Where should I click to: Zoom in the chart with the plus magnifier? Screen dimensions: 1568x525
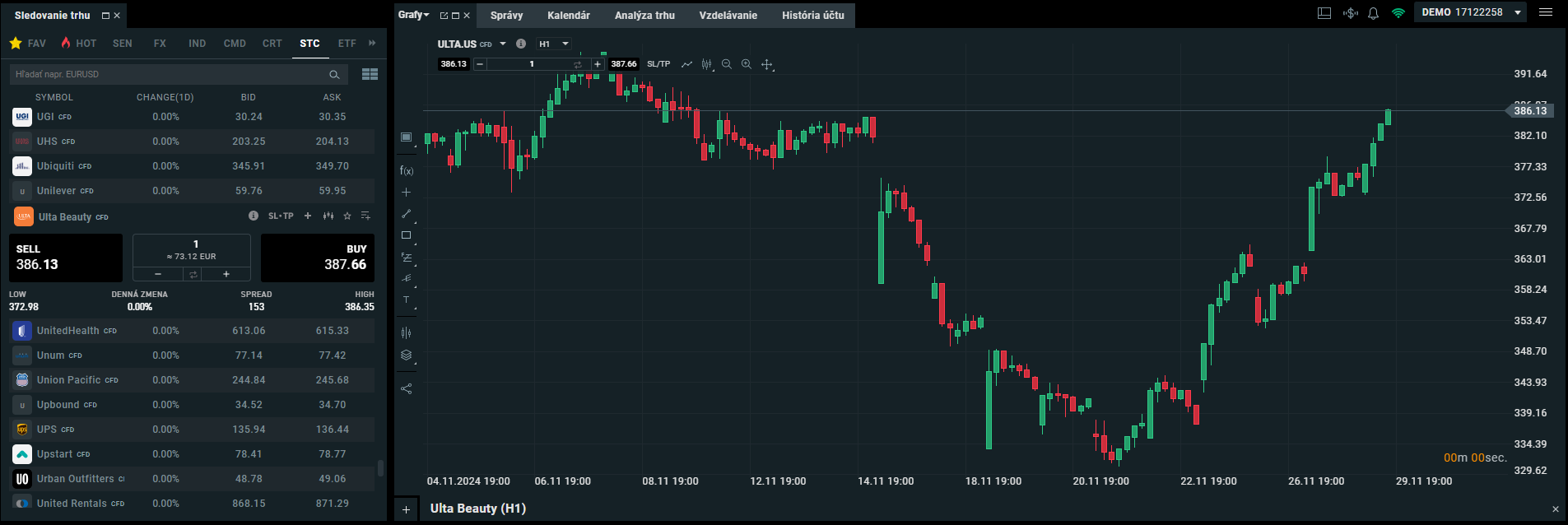[746, 64]
